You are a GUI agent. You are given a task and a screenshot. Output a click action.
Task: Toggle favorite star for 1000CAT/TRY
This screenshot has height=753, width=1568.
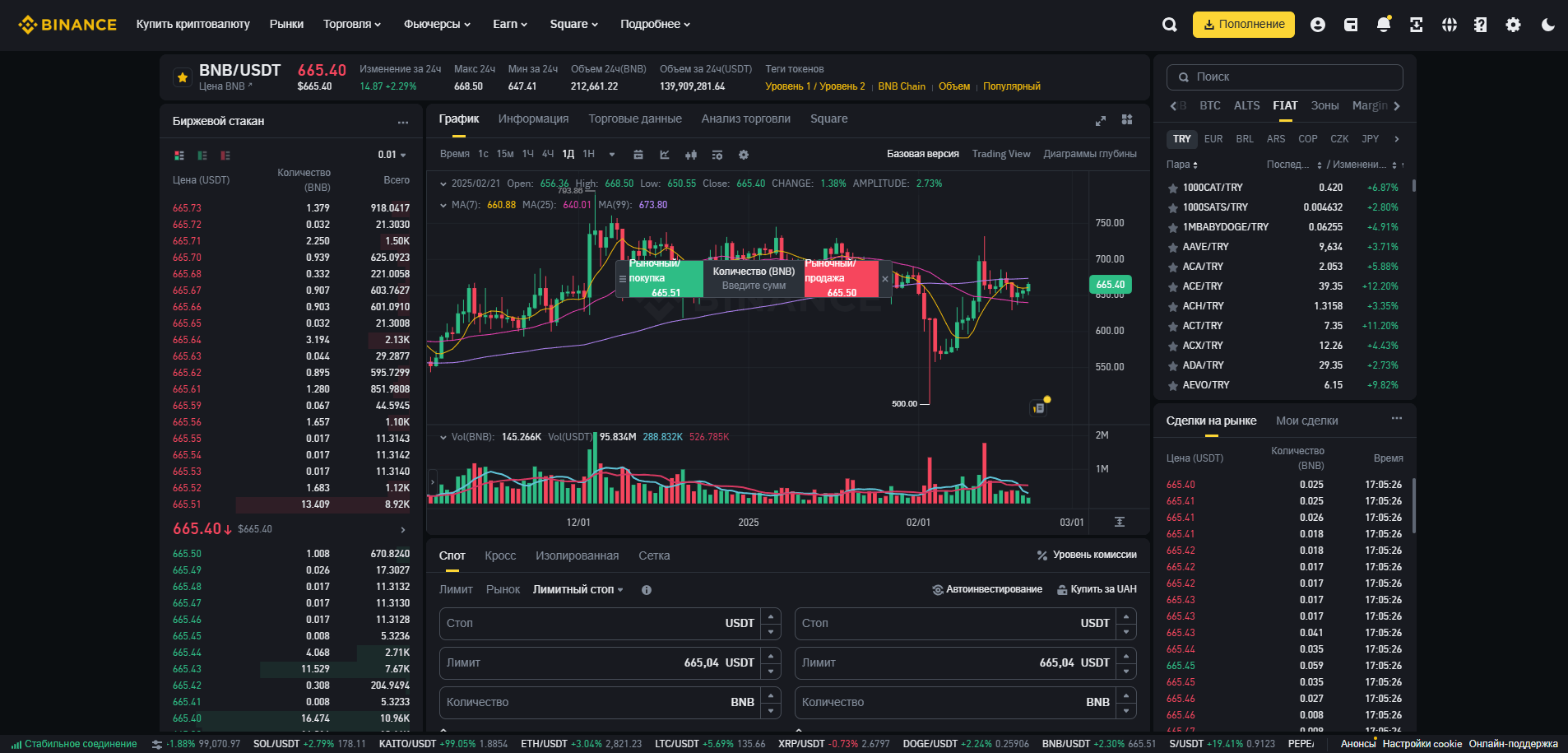tap(1173, 188)
